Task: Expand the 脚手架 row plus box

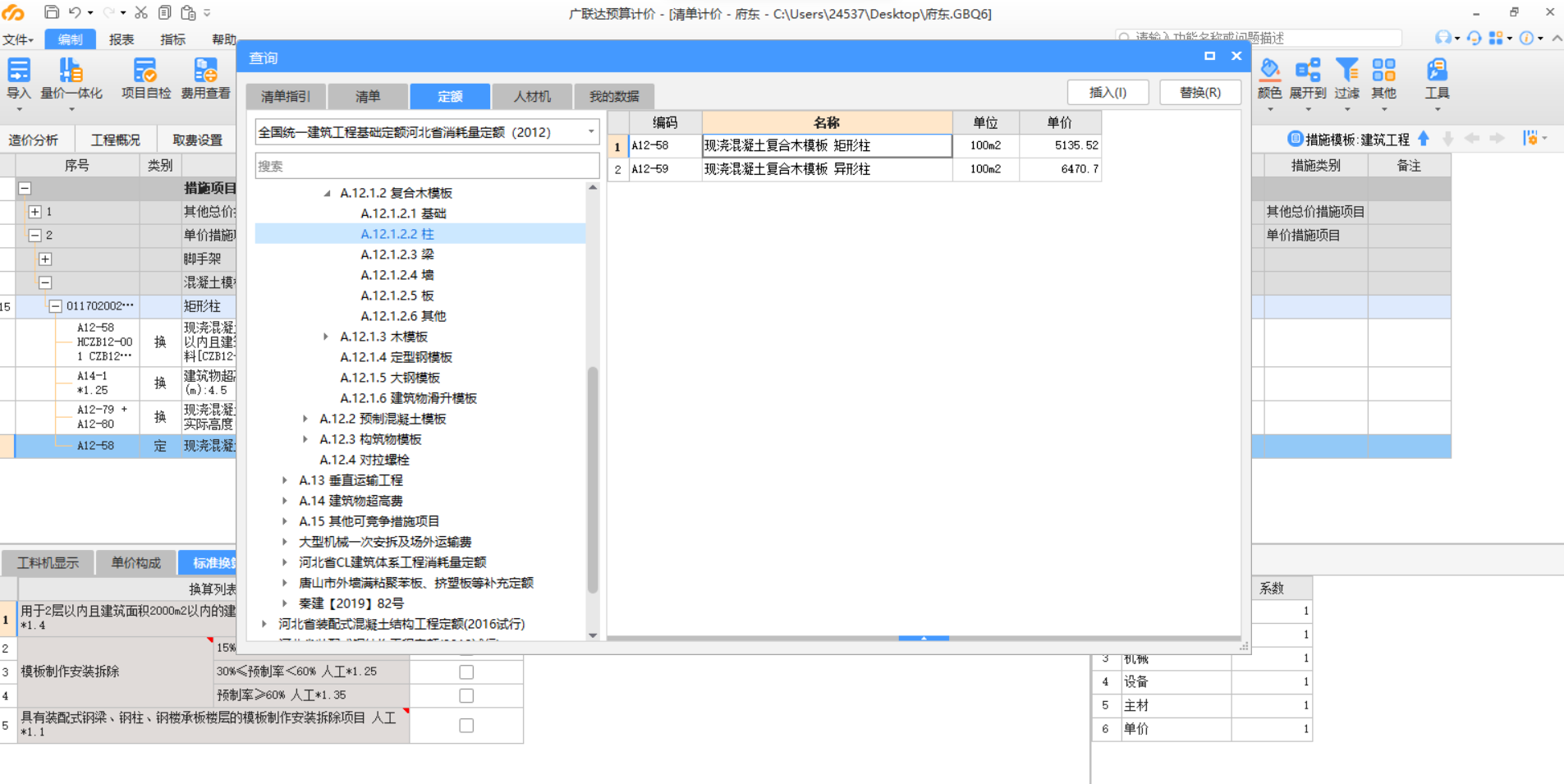Action: click(x=45, y=259)
